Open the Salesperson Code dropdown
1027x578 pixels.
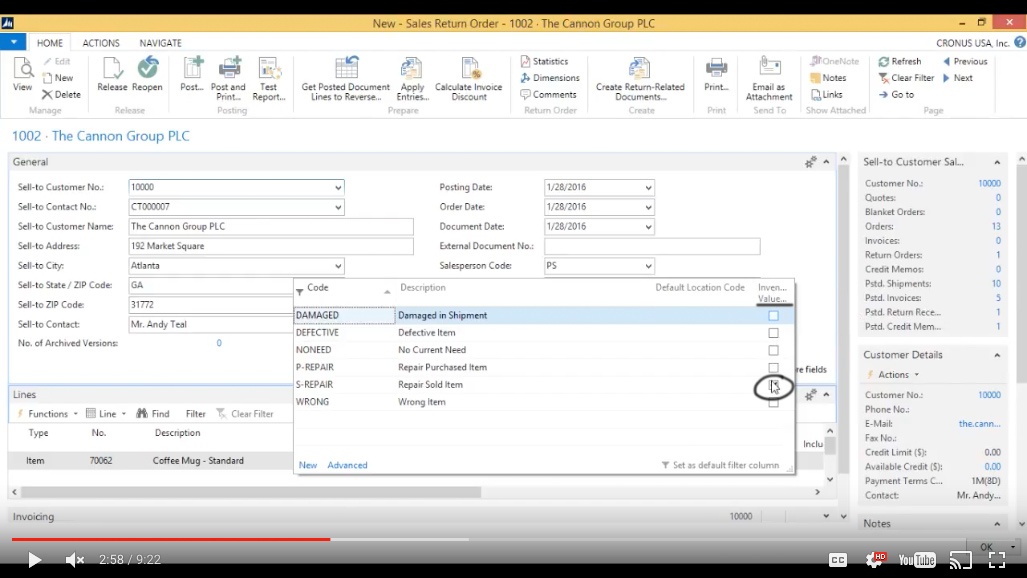(x=648, y=266)
